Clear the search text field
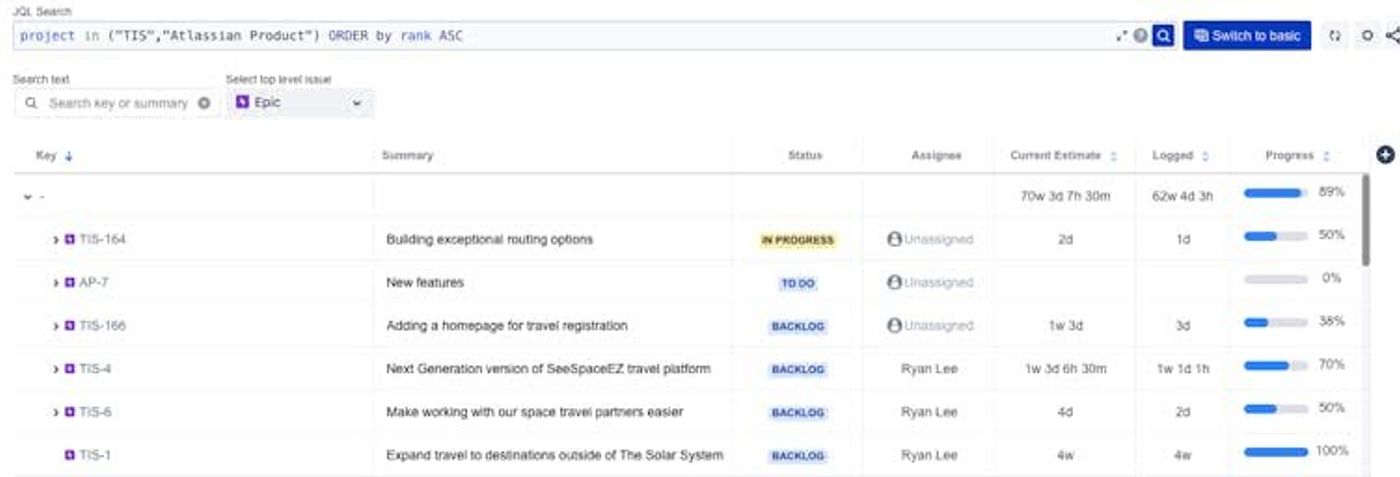This screenshot has height=477, width=1400. (205, 103)
